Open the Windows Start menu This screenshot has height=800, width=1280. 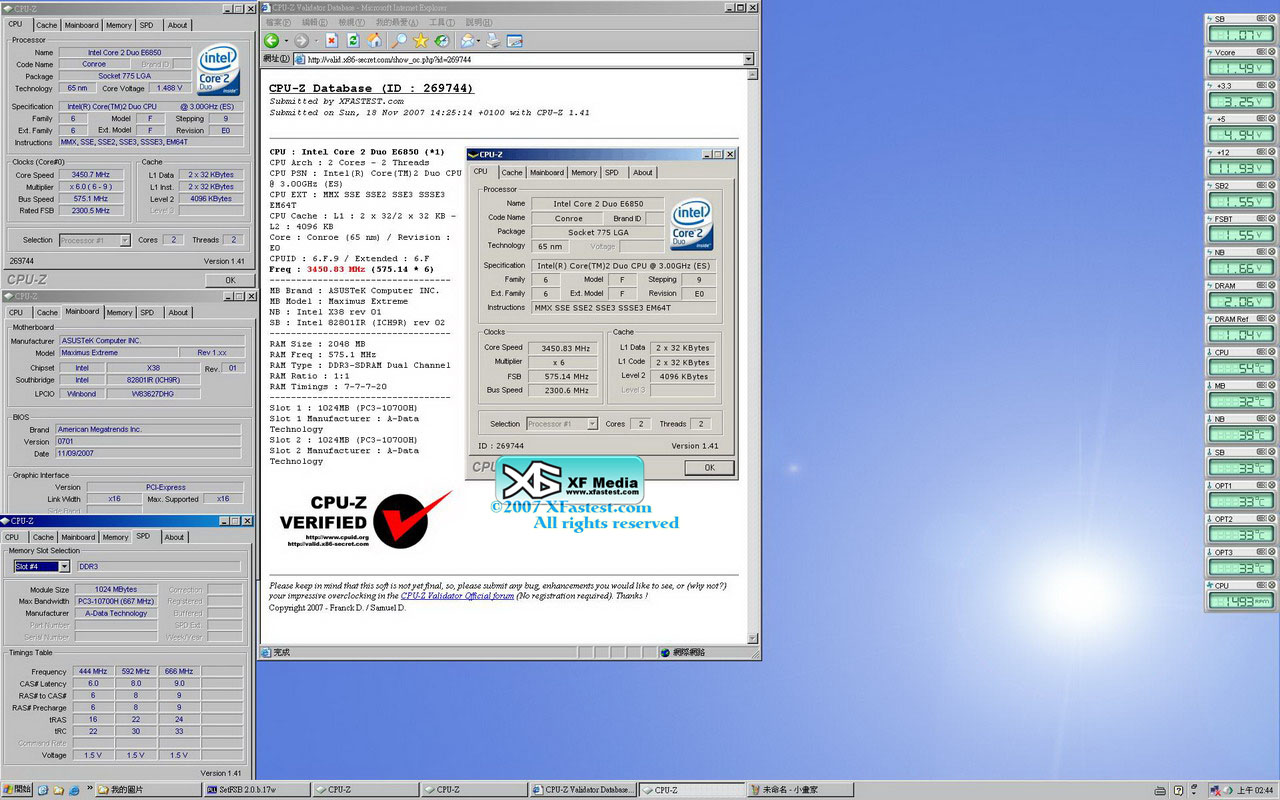(17, 789)
